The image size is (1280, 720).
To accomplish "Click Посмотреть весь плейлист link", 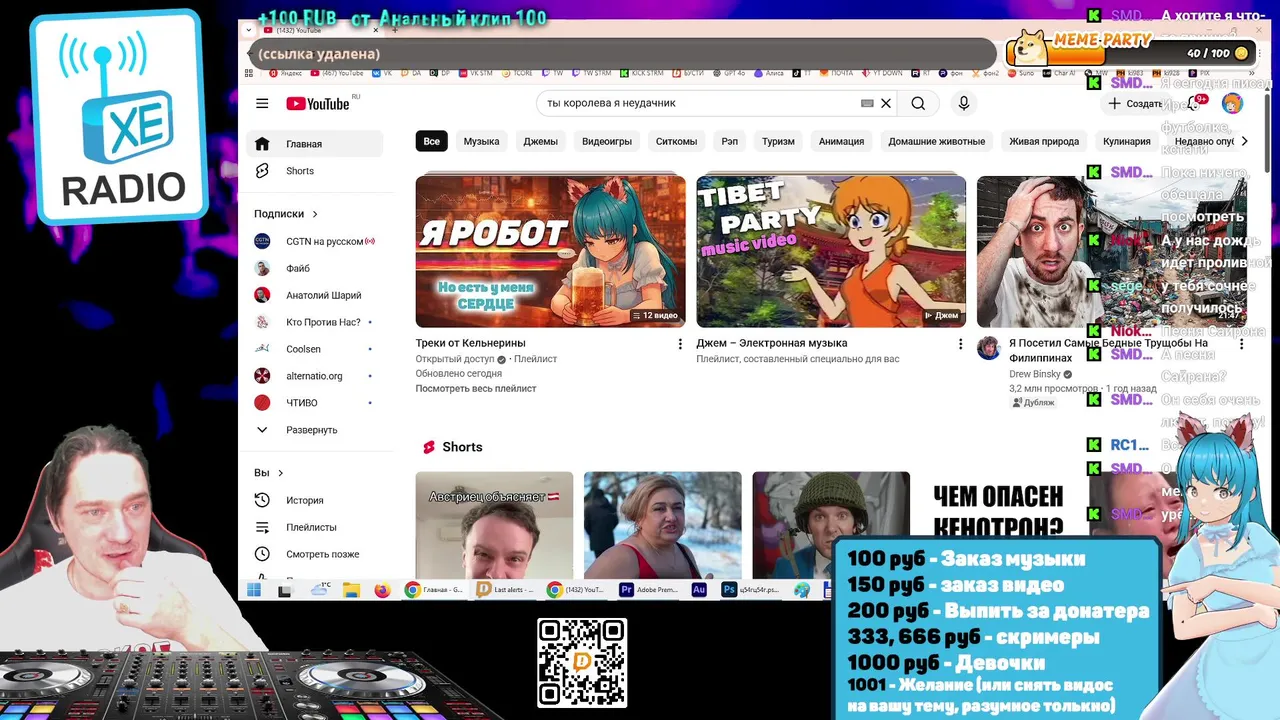I will 476,388.
